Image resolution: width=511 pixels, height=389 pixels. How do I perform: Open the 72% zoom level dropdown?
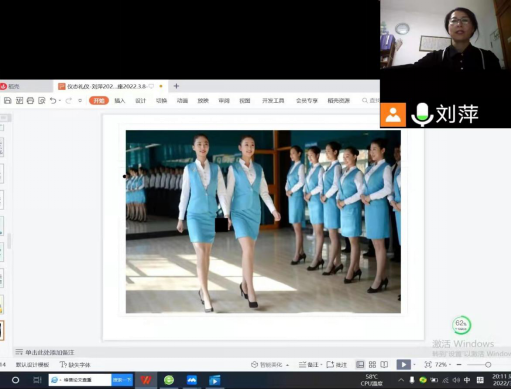click(443, 365)
